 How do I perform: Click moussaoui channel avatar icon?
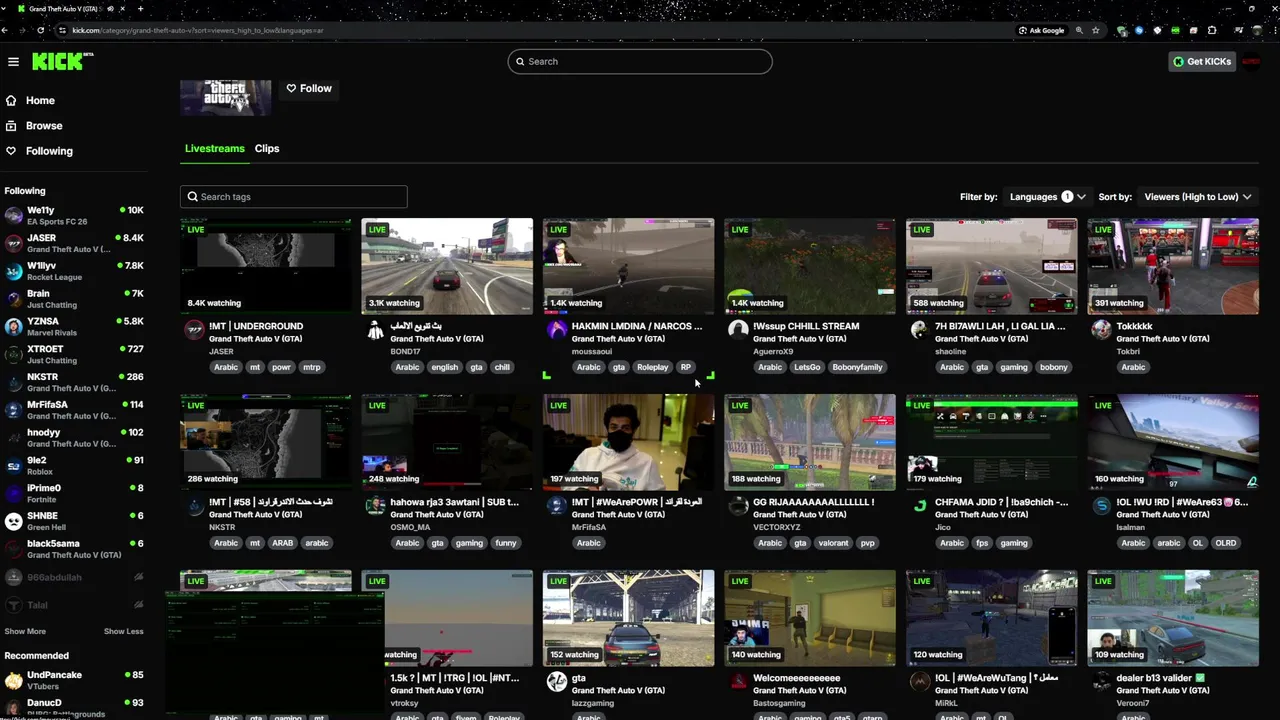point(557,330)
